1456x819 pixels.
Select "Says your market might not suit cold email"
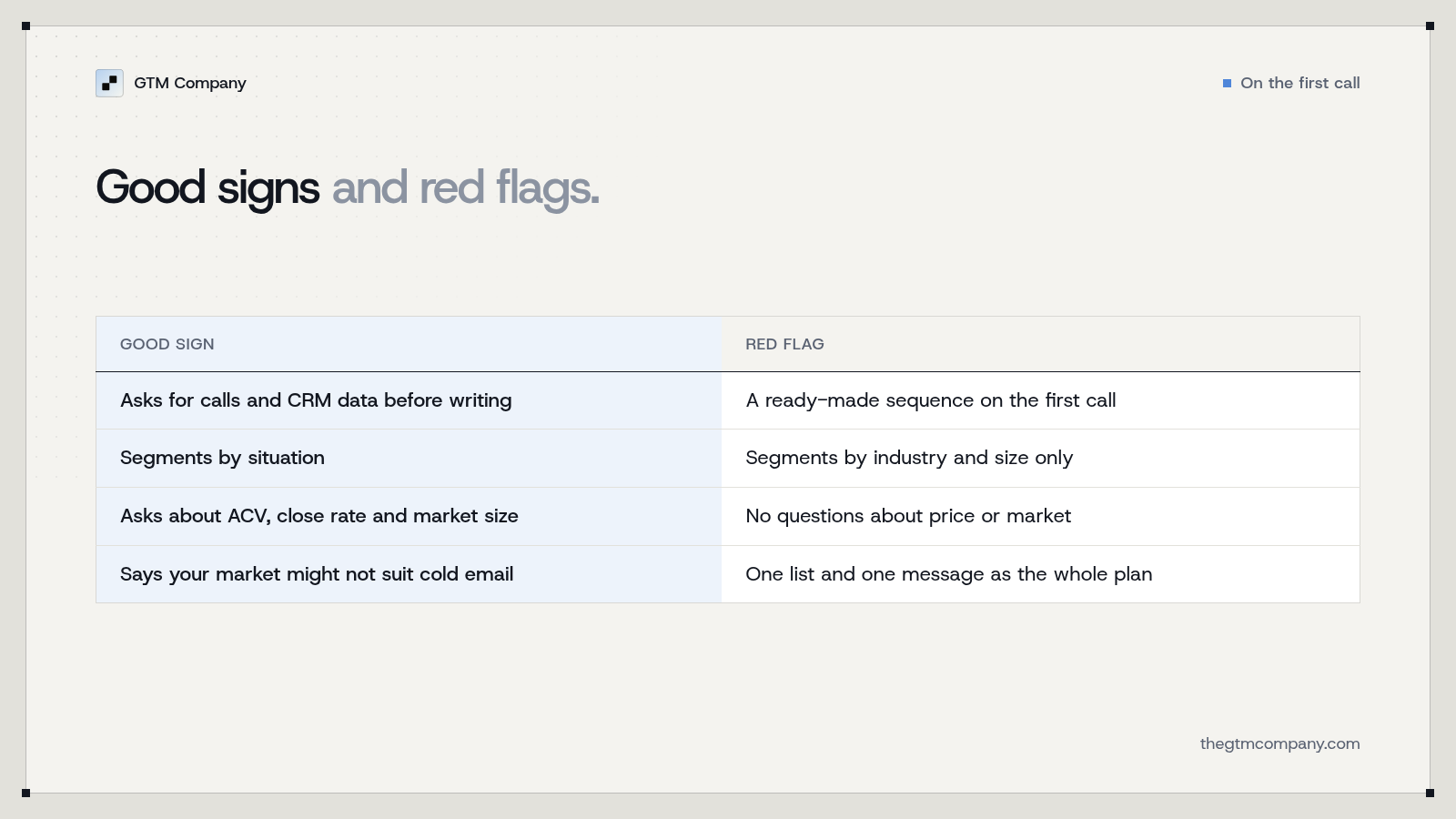pyautogui.click(x=317, y=574)
